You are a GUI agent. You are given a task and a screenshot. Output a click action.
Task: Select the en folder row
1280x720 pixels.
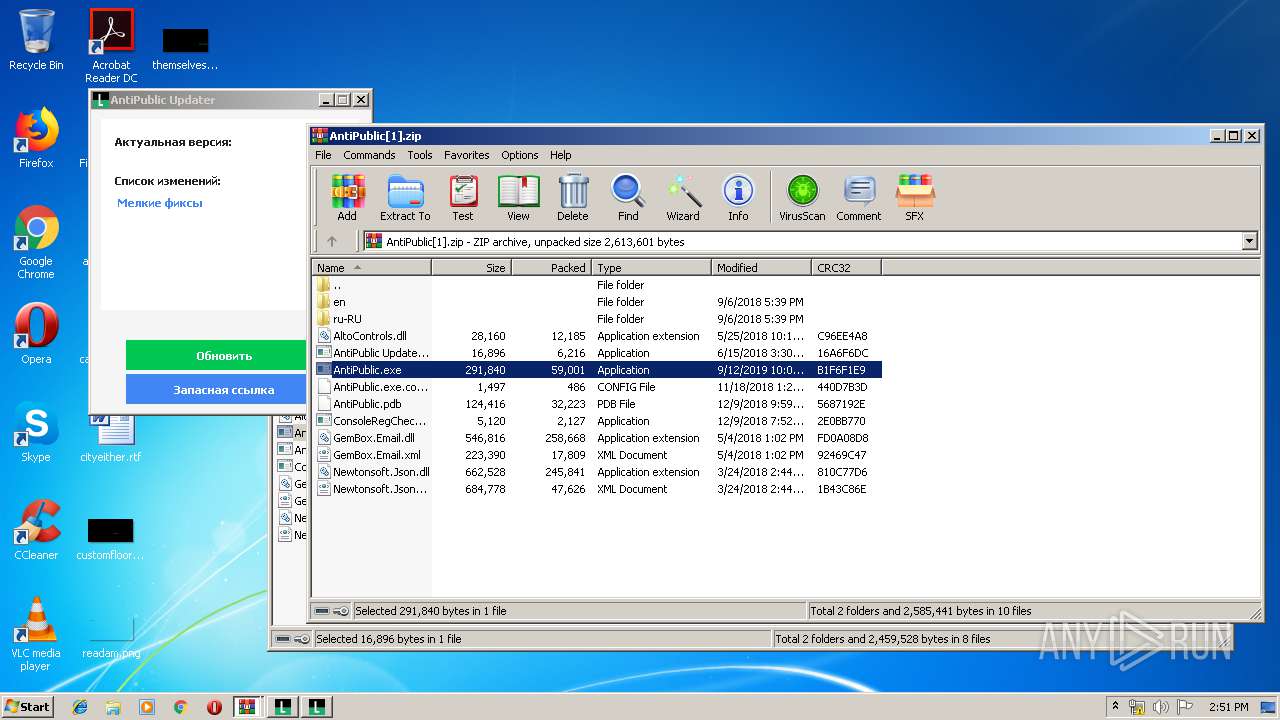coord(597,302)
